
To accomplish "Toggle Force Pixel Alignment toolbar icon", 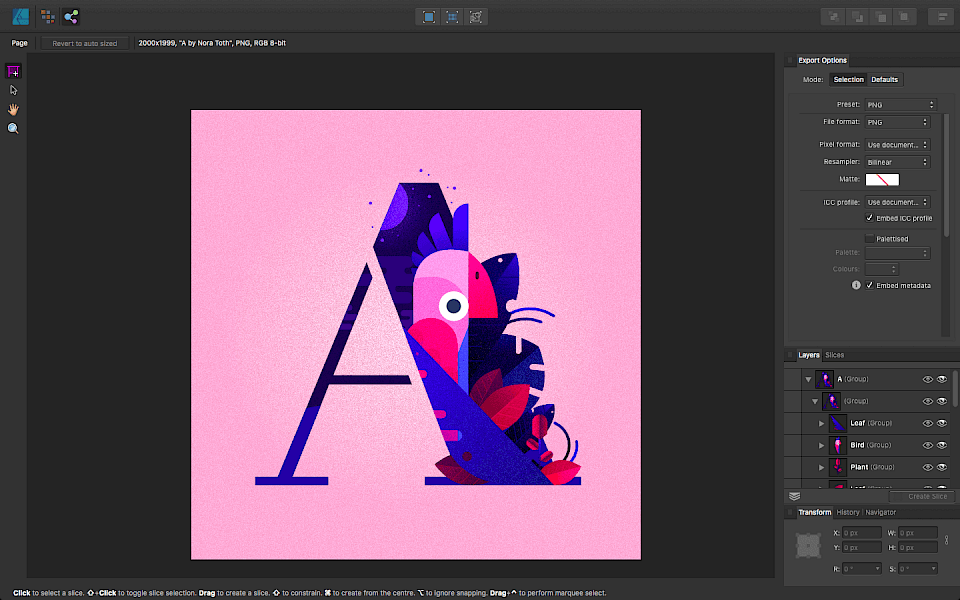I will point(429,17).
